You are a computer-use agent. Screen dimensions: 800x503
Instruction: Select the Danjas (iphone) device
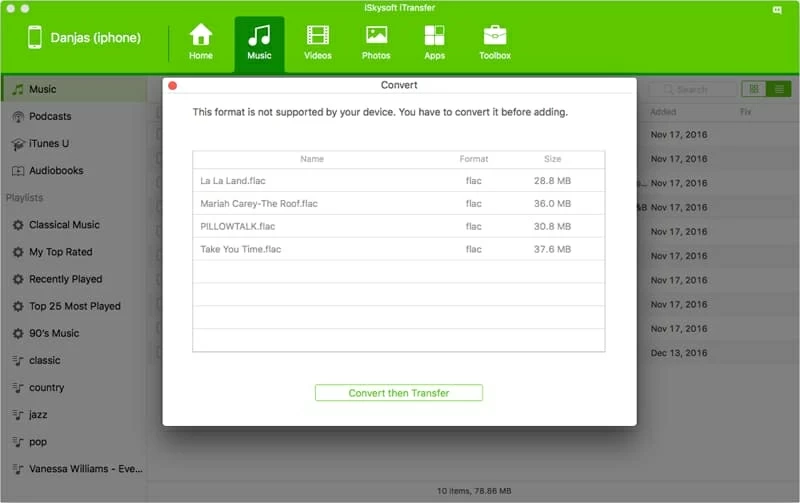(82, 39)
